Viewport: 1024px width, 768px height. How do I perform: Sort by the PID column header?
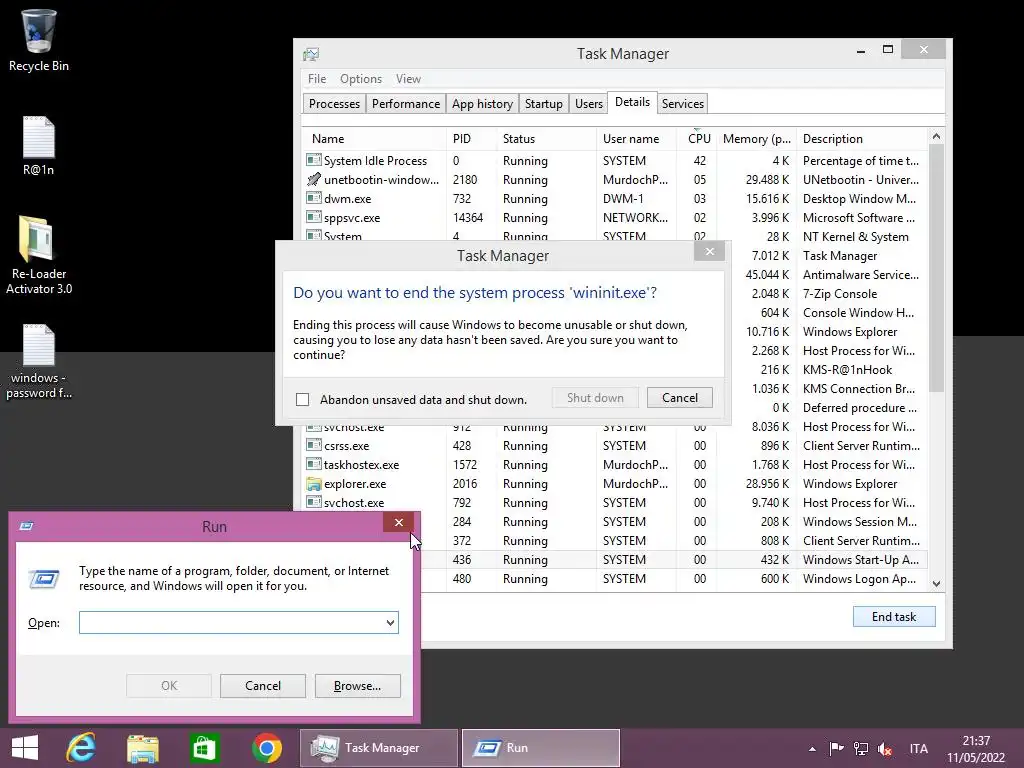pos(471,138)
